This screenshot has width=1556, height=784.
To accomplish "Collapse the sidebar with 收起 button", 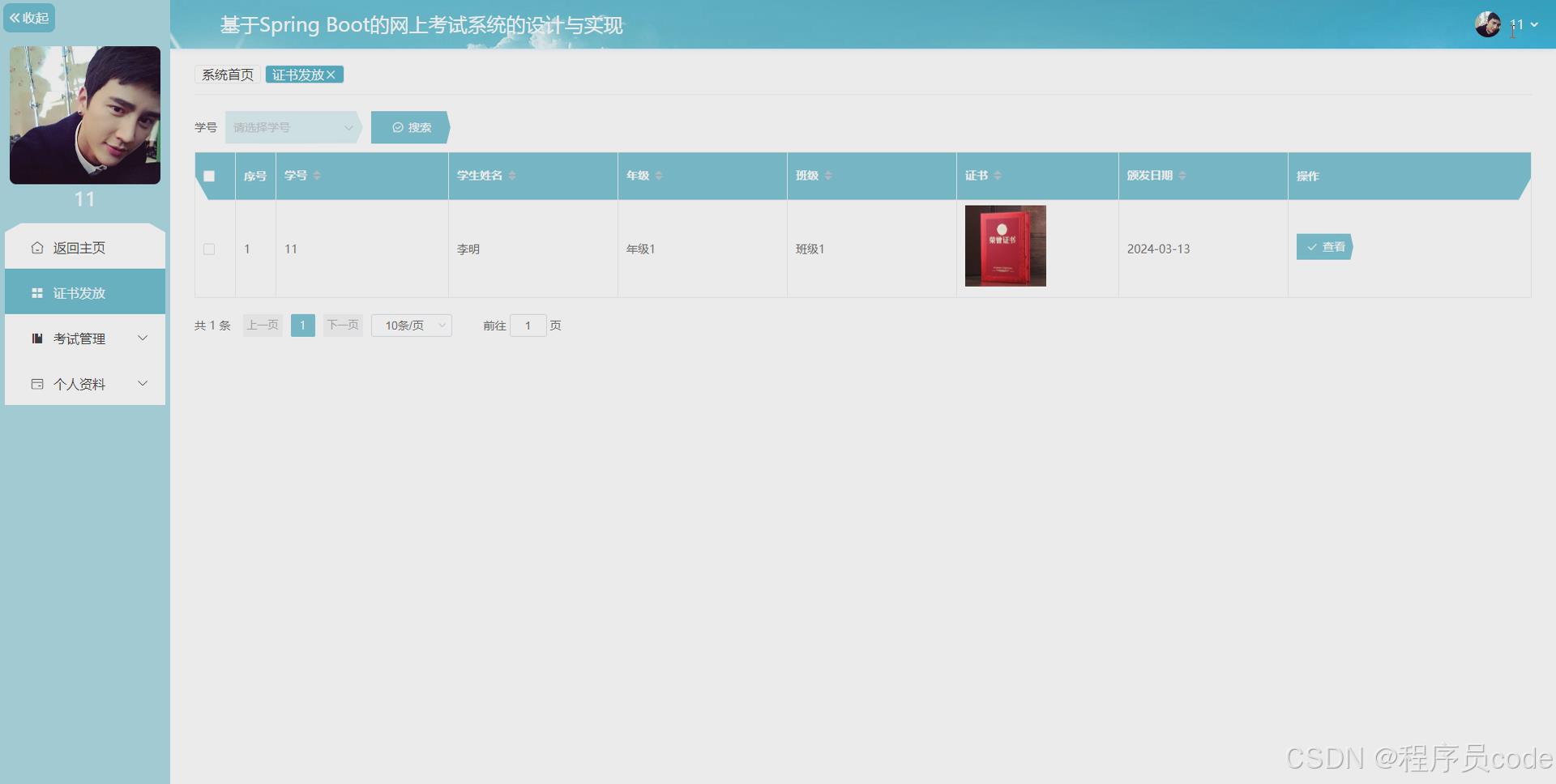I will click(x=29, y=18).
